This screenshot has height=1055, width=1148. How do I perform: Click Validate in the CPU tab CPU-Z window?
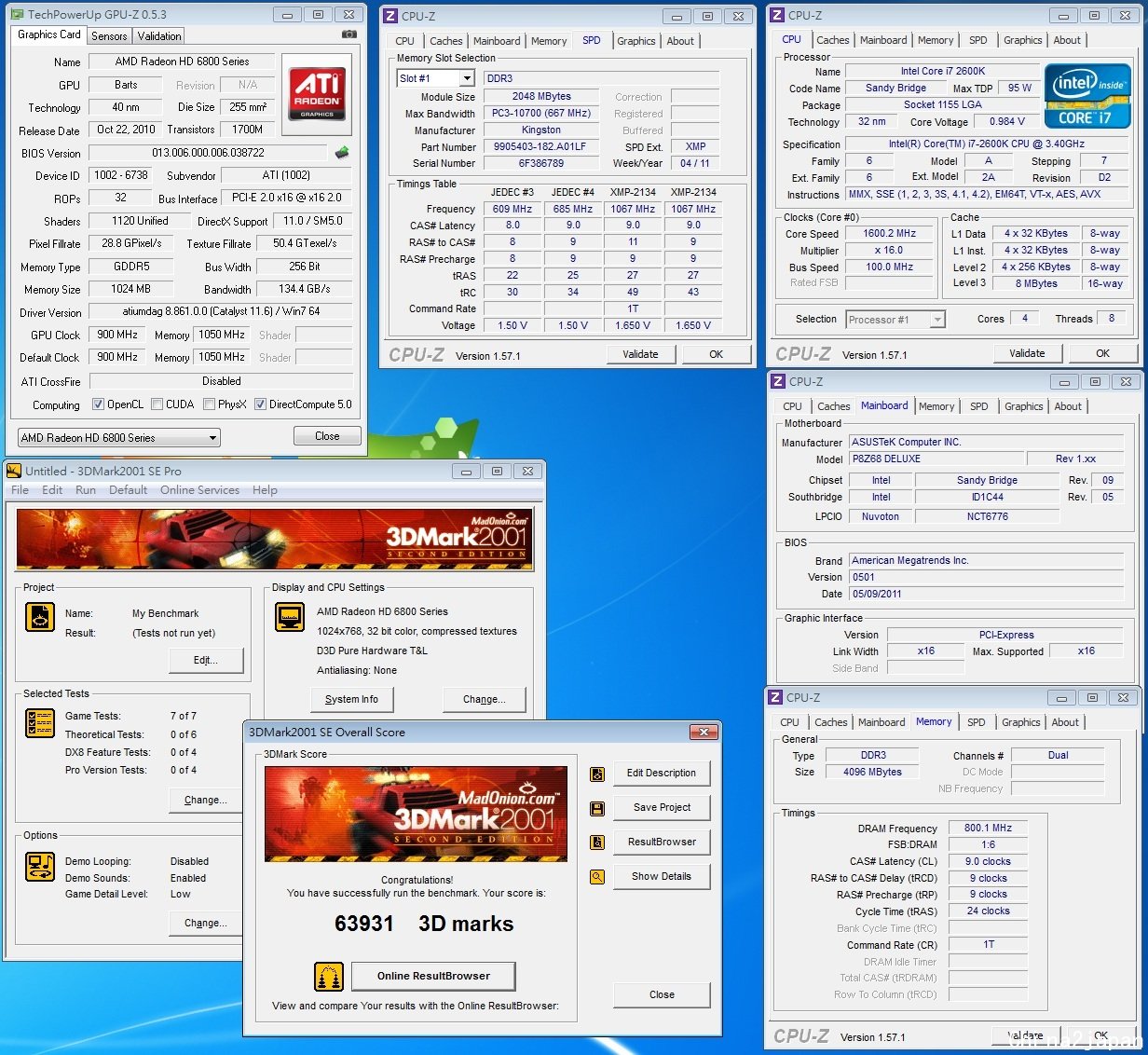tap(1027, 353)
